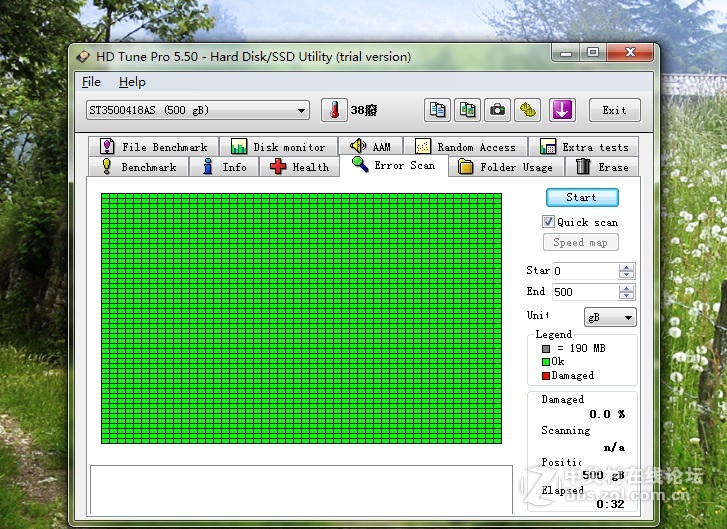Click the Speed map button

(x=580, y=242)
